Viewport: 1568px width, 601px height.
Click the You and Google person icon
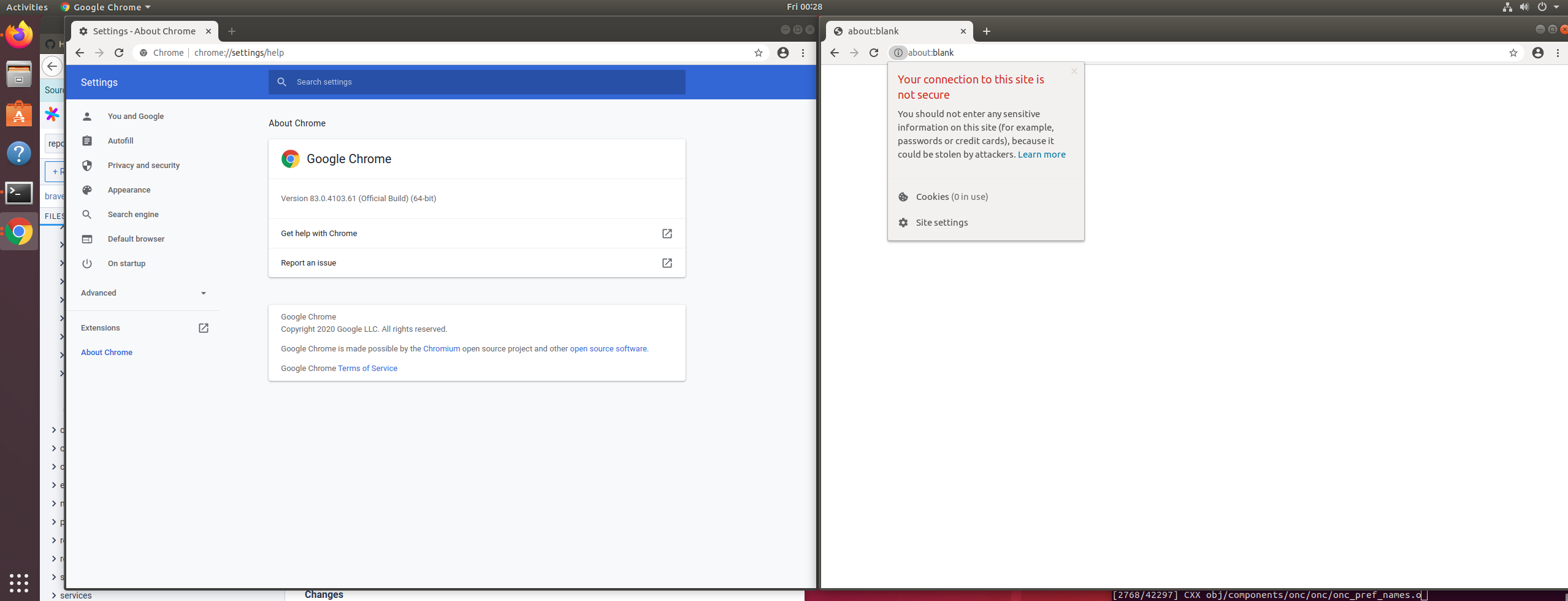[87, 117]
